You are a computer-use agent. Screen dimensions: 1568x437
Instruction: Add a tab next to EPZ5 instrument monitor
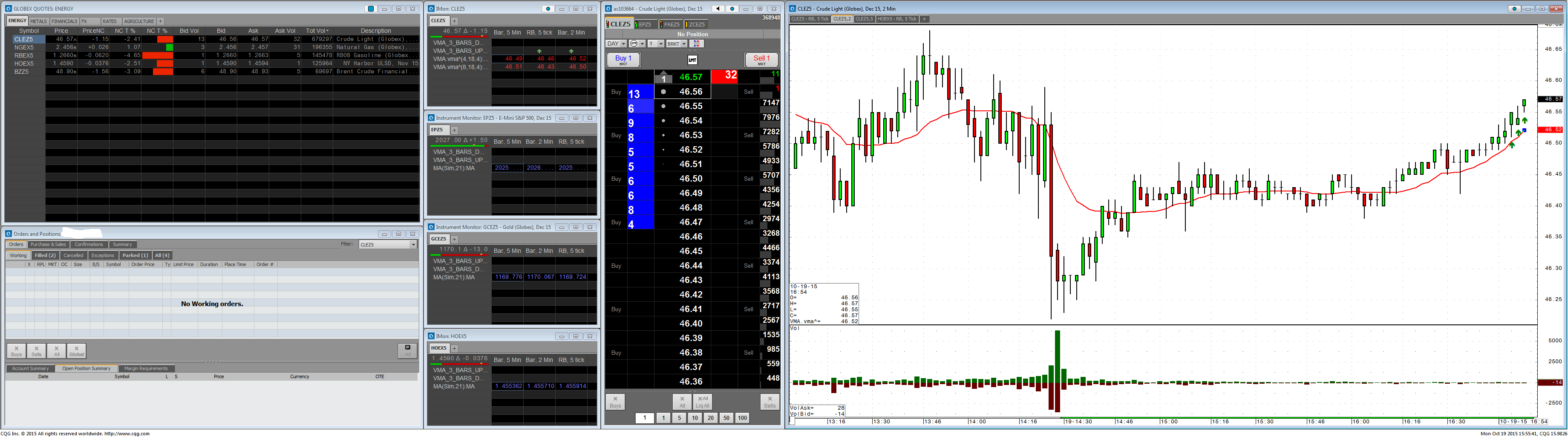pyautogui.click(x=454, y=130)
